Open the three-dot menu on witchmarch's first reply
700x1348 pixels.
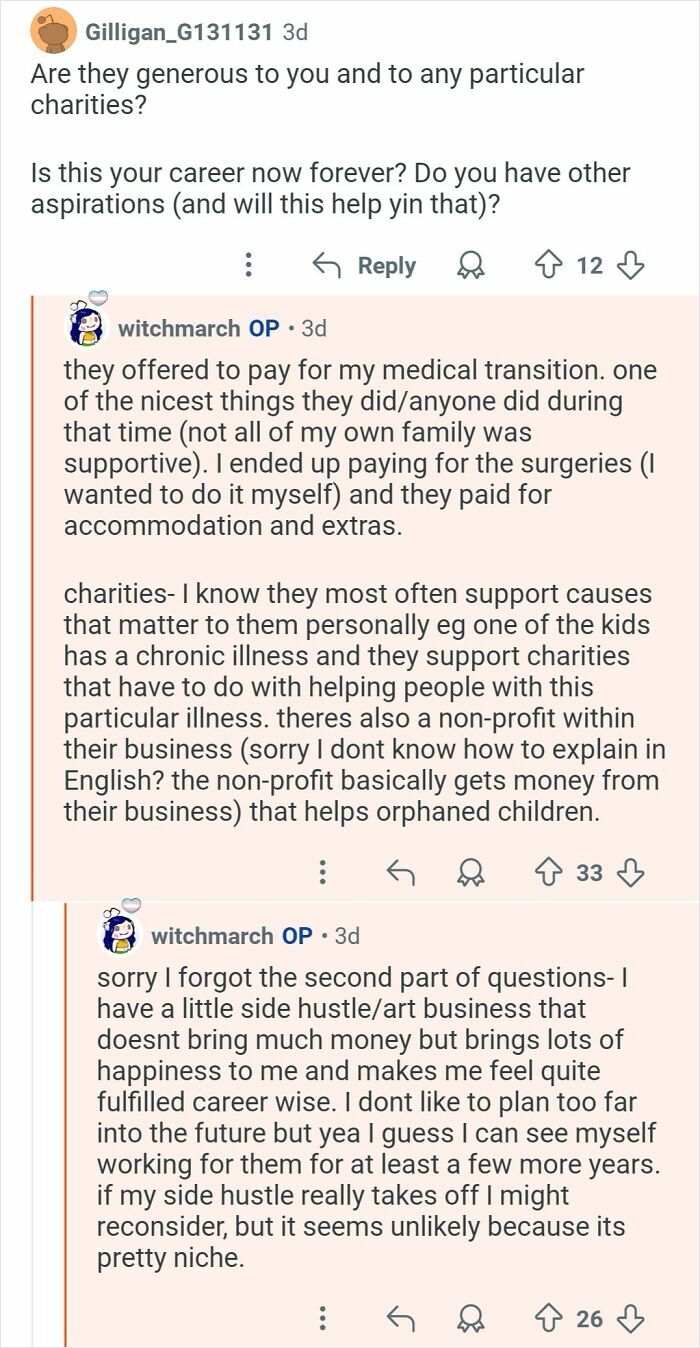(x=322, y=874)
